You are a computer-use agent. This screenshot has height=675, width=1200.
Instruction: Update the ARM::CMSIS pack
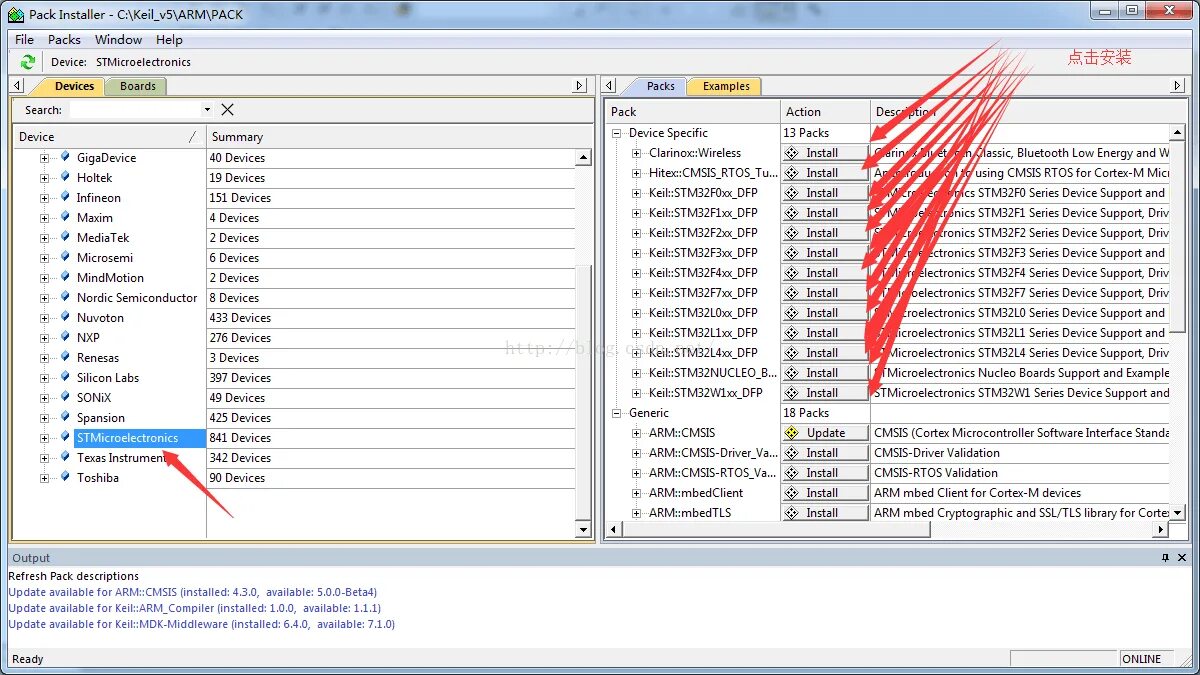click(x=825, y=433)
